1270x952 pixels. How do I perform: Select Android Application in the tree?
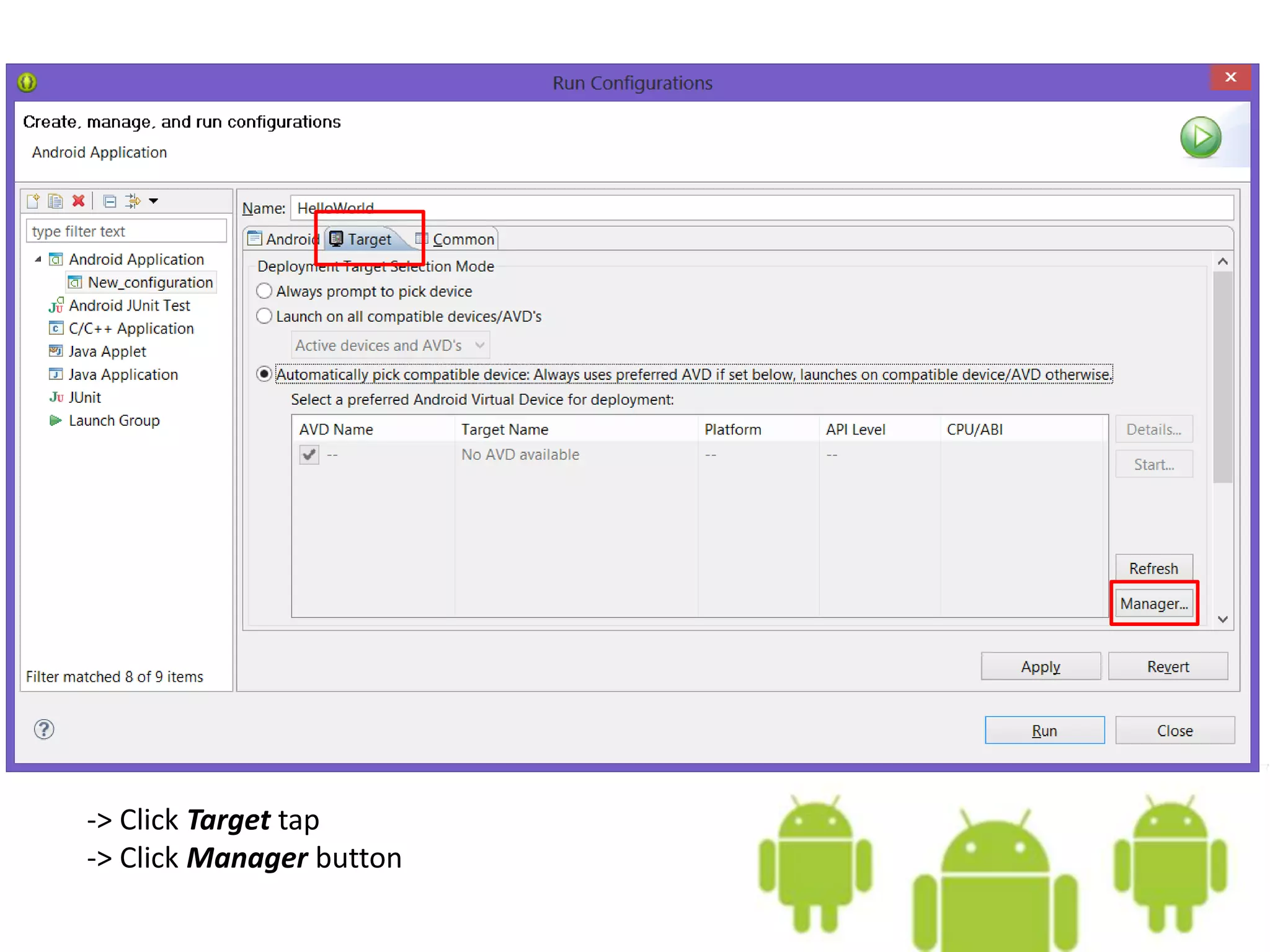(x=136, y=259)
